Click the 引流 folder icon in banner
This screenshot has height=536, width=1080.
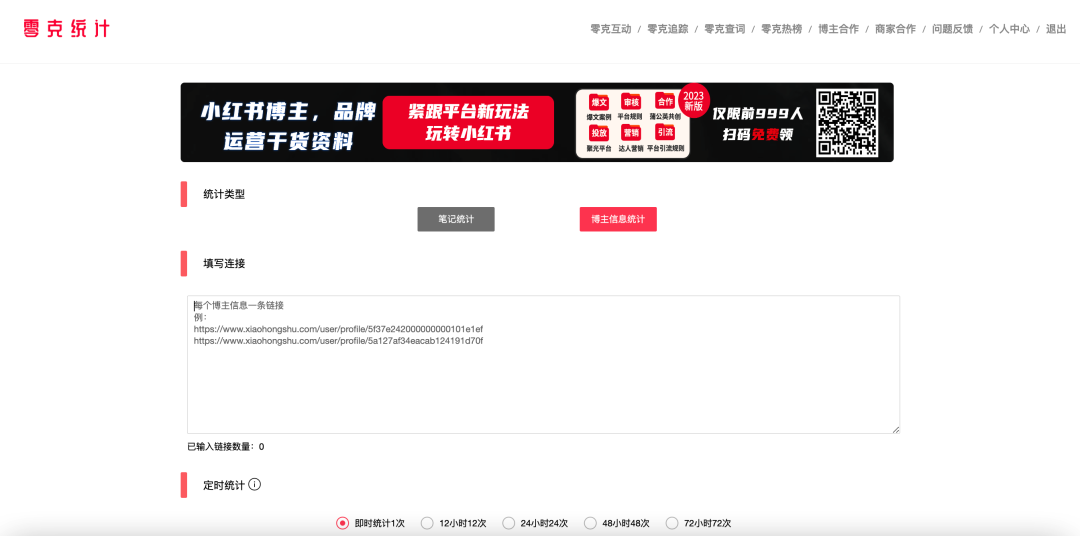click(x=664, y=133)
